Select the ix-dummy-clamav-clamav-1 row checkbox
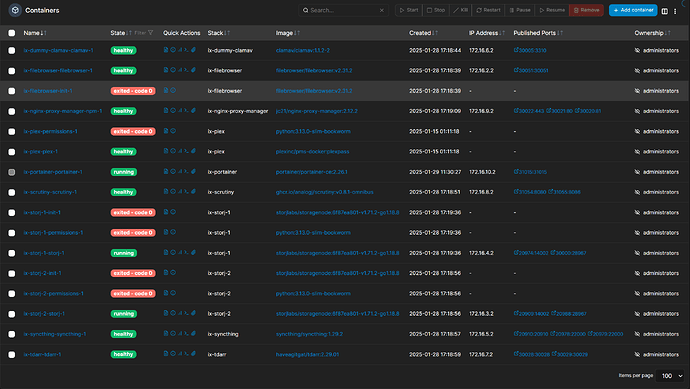Image resolution: width=690 pixels, height=389 pixels. (12, 51)
